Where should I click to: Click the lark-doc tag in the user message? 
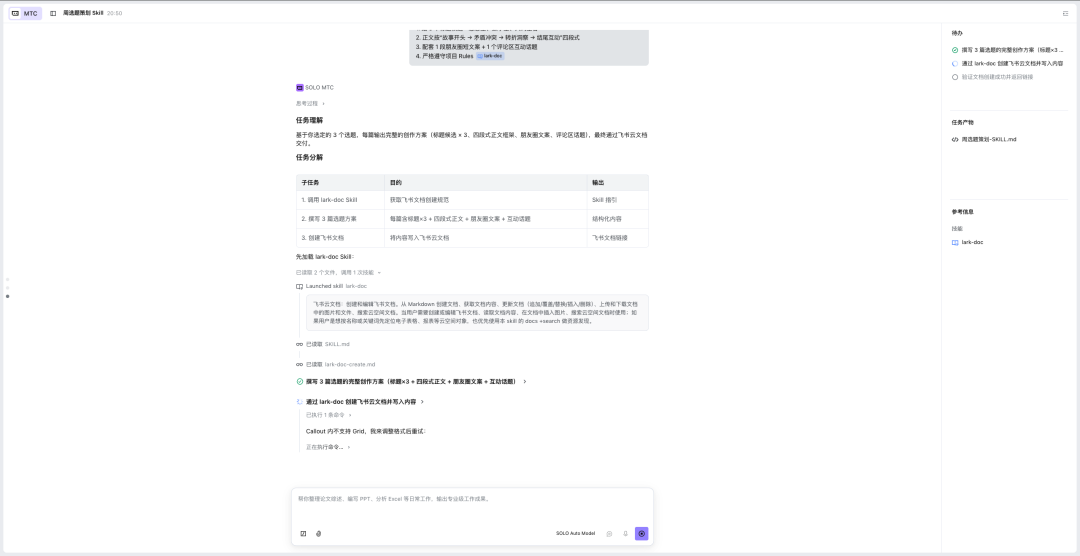click(x=490, y=56)
